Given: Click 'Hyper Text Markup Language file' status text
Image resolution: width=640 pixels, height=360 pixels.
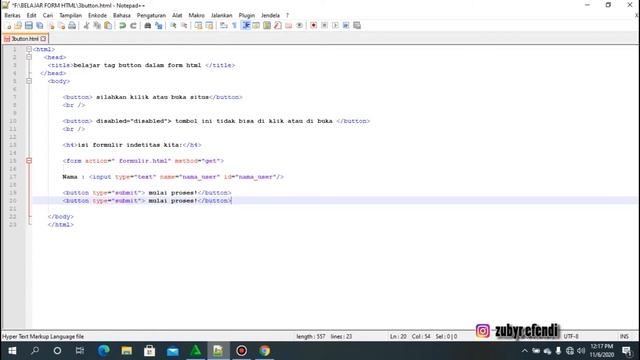Looking at the screenshot, I should pos(43,337).
